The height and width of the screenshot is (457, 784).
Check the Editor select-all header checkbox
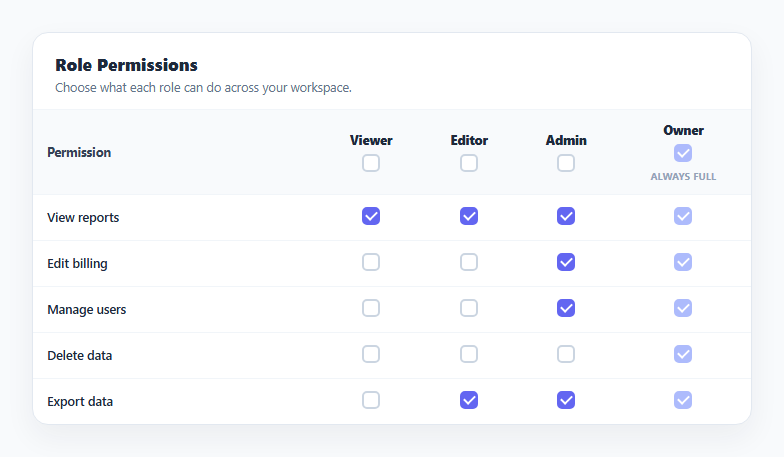(x=469, y=163)
